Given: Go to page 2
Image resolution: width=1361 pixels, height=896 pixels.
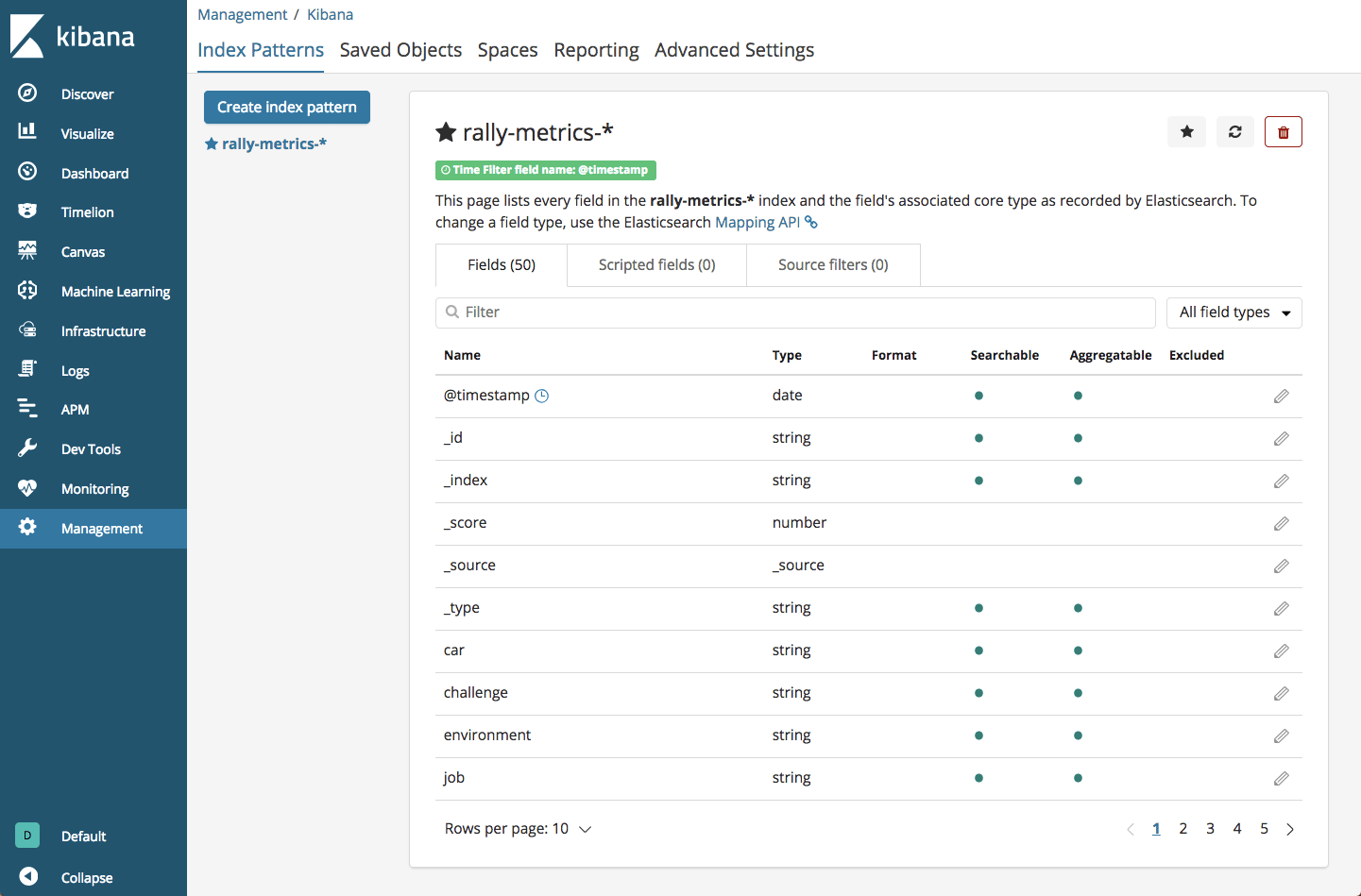Looking at the screenshot, I should 1182,829.
